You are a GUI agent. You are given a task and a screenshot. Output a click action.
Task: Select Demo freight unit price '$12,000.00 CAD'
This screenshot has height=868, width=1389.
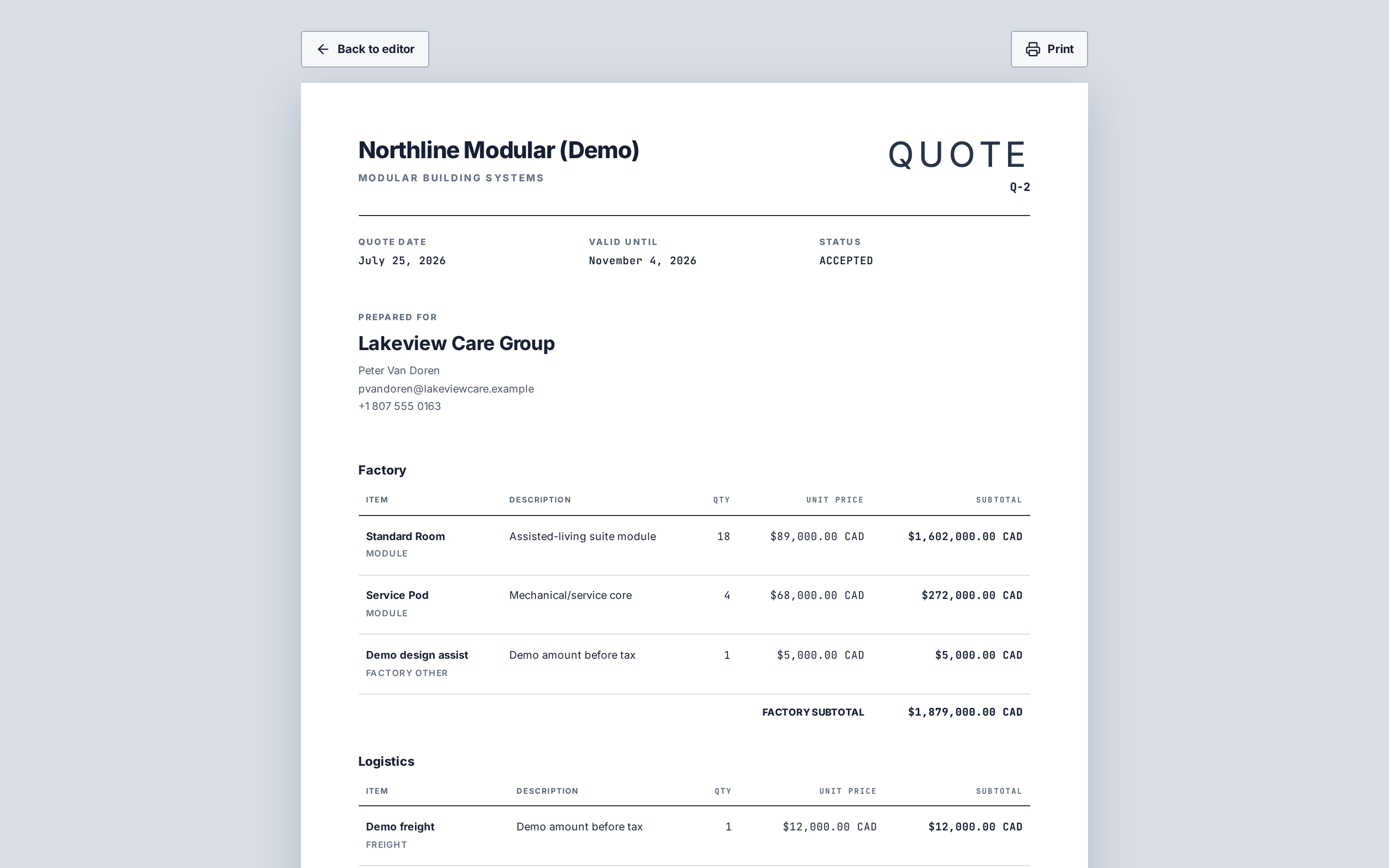(x=830, y=827)
